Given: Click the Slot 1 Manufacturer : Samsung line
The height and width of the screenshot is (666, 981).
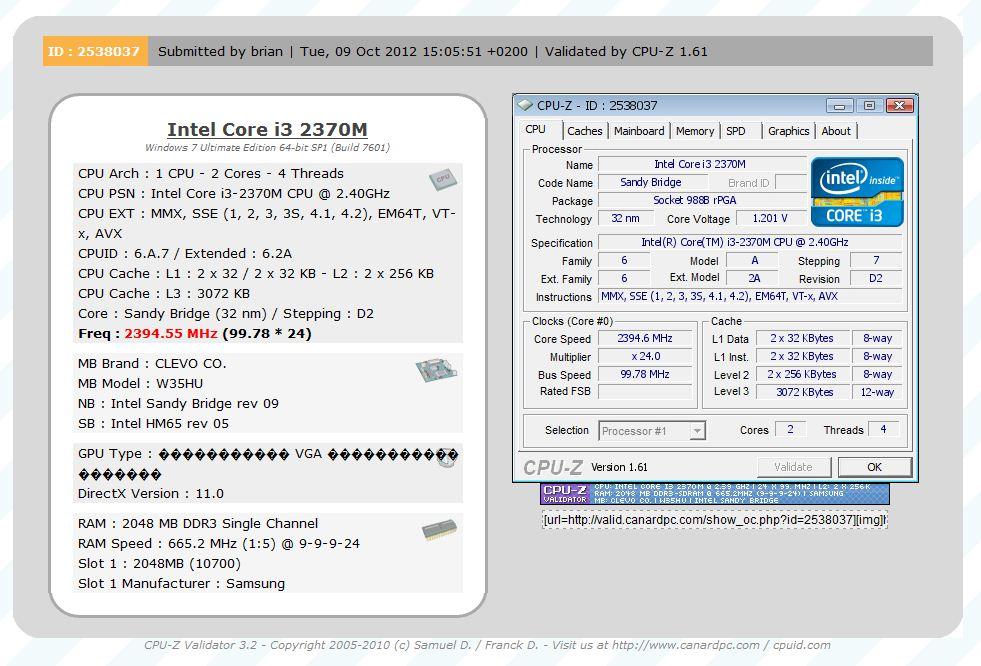Looking at the screenshot, I should pyautogui.click(x=181, y=583).
